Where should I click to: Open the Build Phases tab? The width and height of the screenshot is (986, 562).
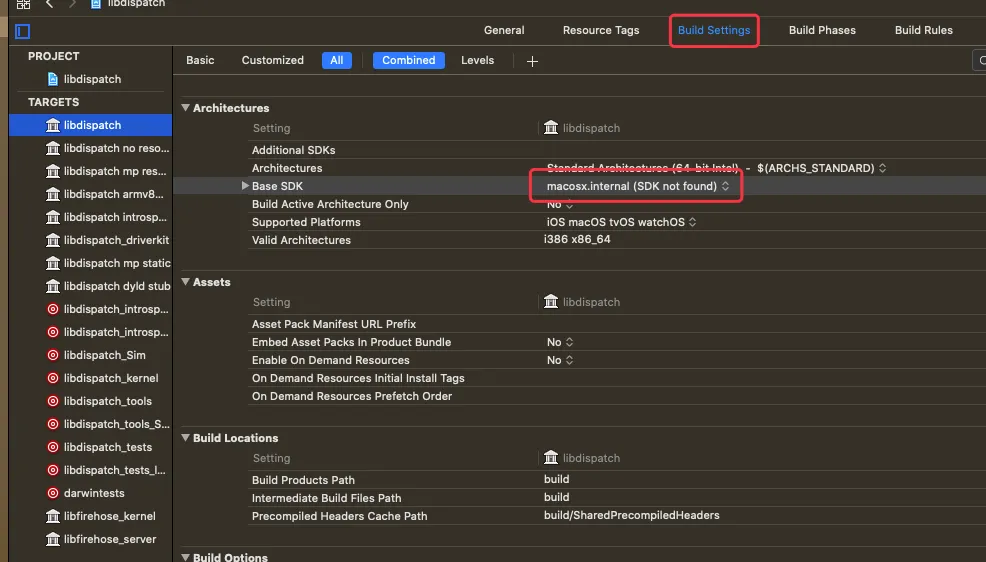tap(822, 30)
